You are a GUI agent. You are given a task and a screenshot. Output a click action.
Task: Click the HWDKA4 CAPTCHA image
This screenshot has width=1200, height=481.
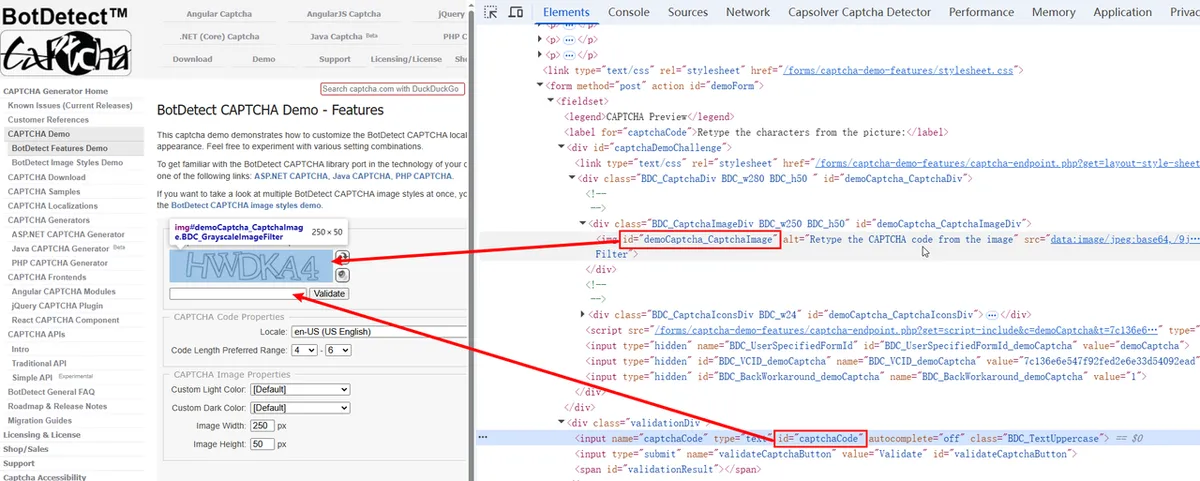[251, 265]
